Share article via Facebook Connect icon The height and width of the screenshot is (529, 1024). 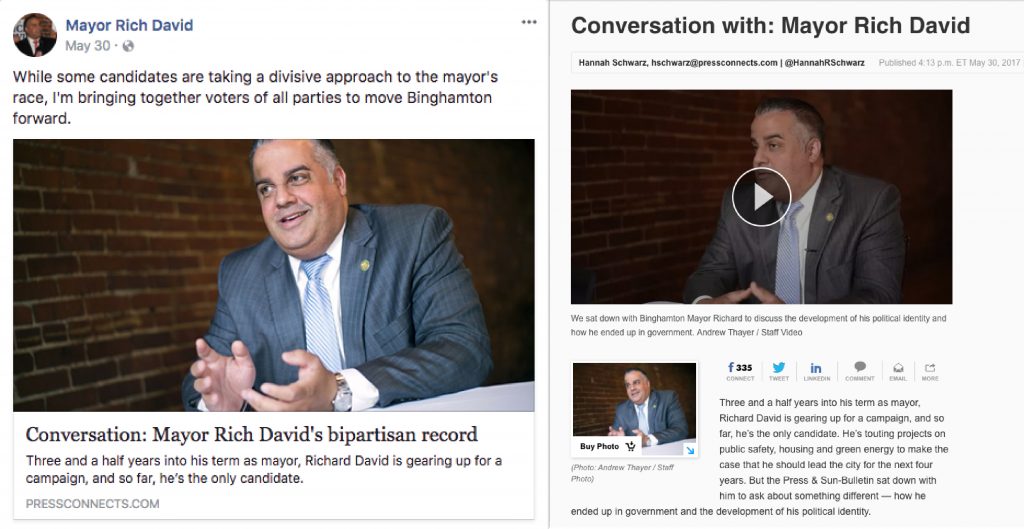coord(740,372)
